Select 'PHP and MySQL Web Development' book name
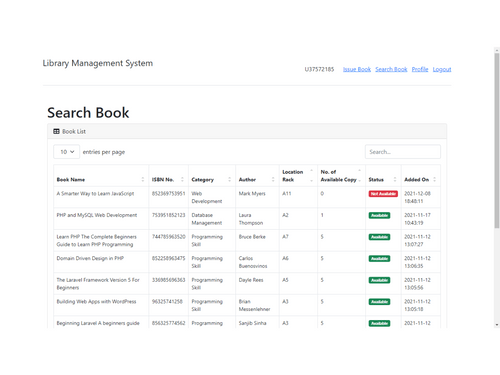 97,215
